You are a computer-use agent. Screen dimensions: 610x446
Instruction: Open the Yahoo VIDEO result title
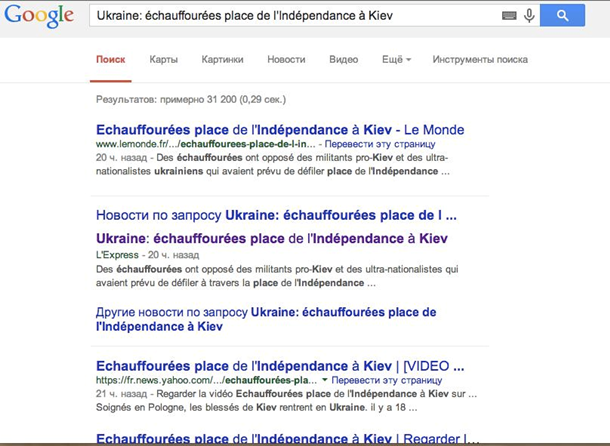(274, 366)
